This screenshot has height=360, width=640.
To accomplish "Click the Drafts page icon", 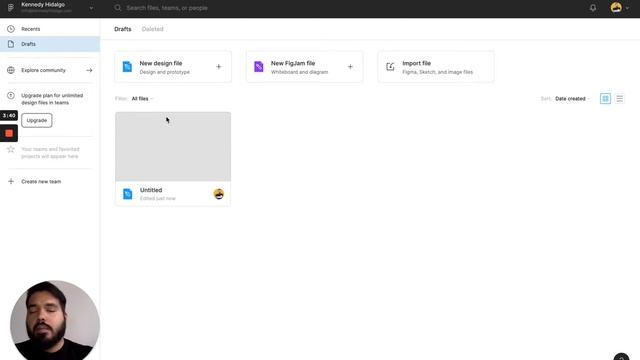I will click(x=11, y=44).
